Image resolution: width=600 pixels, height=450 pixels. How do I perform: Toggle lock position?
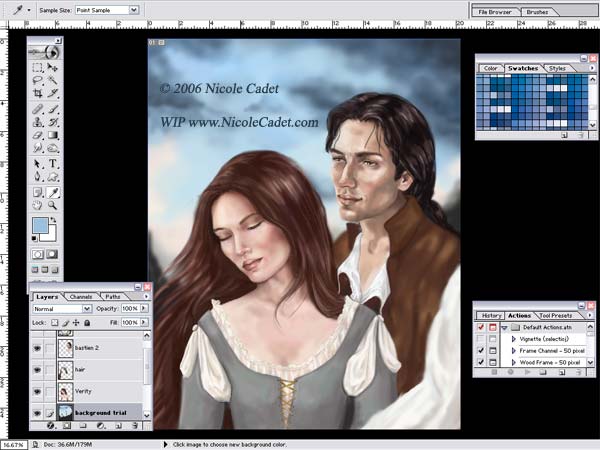[x=76, y=323]
